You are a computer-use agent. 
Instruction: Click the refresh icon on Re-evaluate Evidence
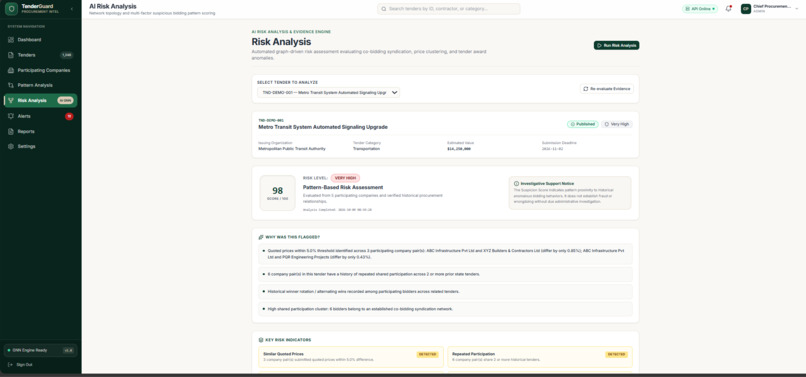[x=586, y=89]
